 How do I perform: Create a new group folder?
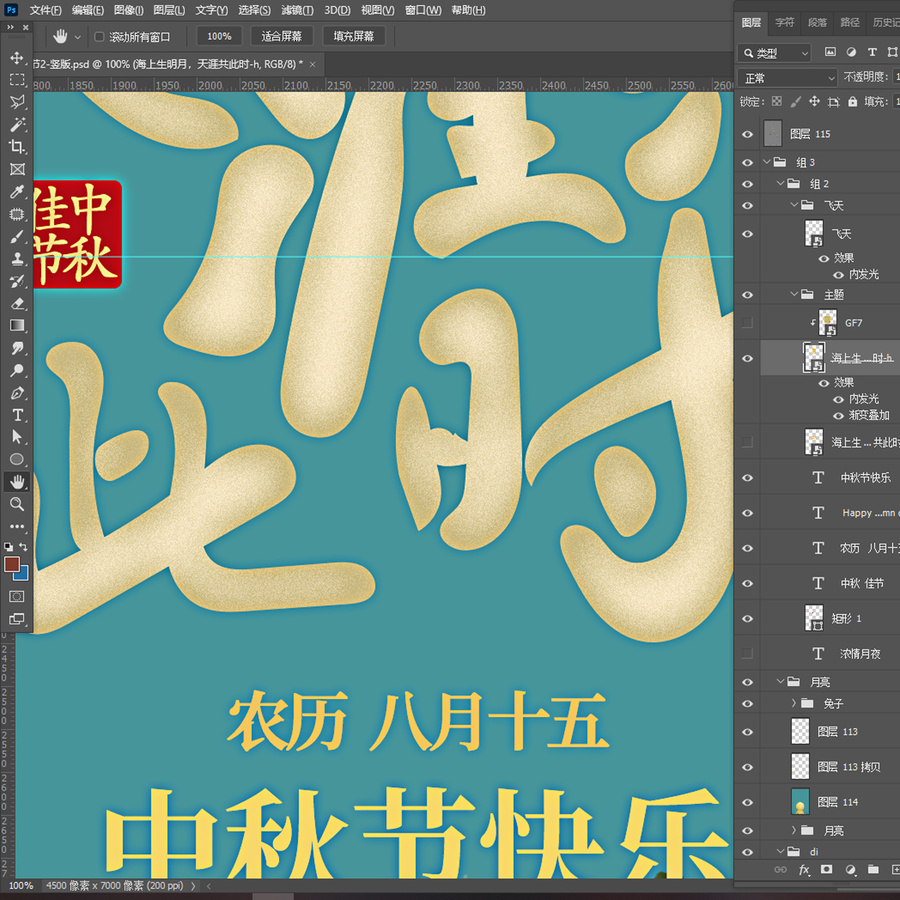point(873,870)
